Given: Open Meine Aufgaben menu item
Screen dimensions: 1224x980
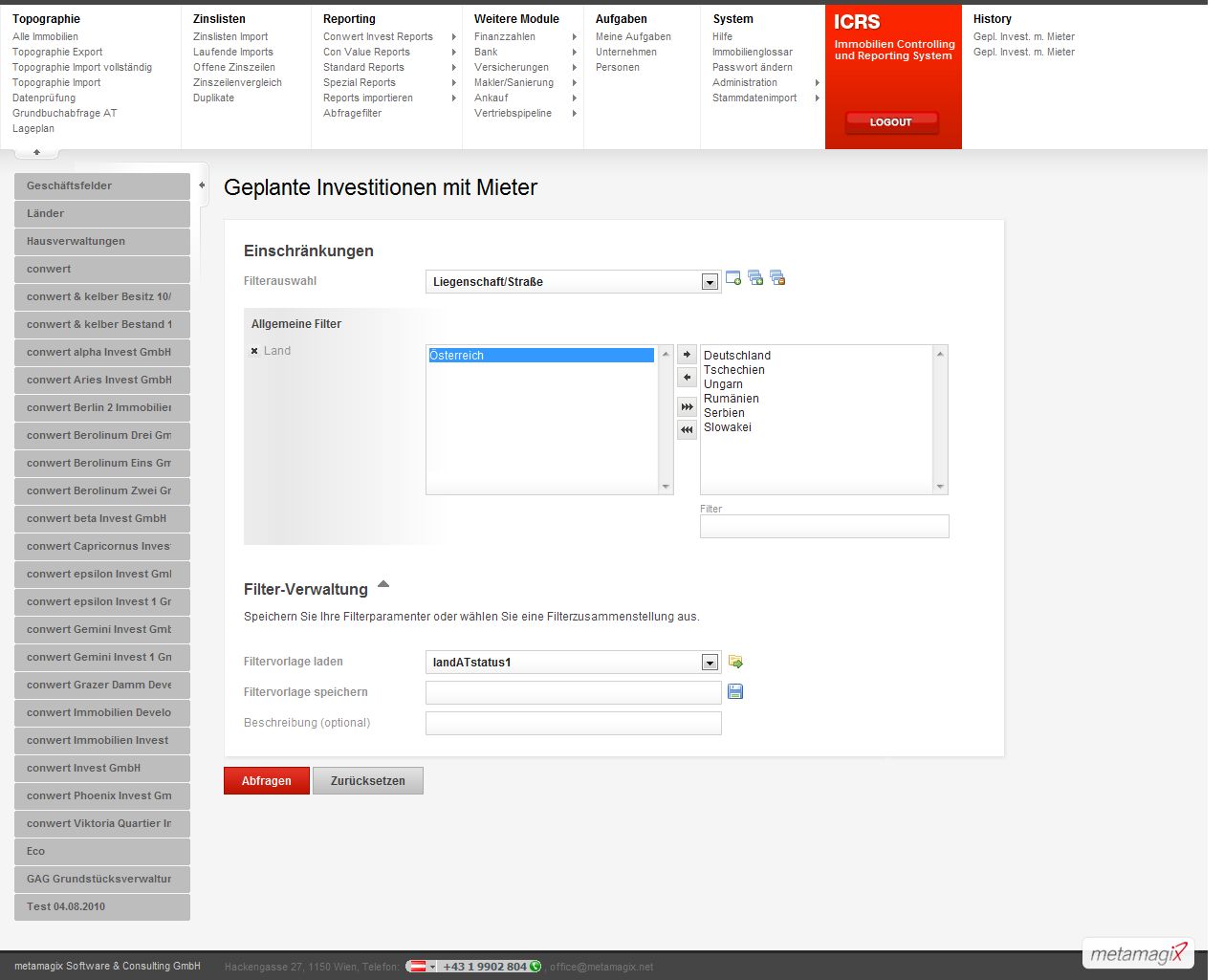Looking at the screenshot, I should click(633, 36).
